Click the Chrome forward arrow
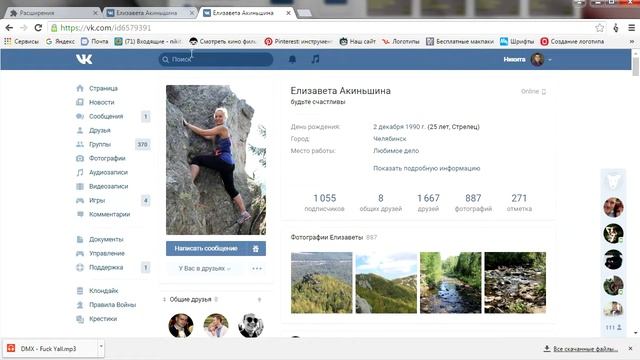 [24, 28]
